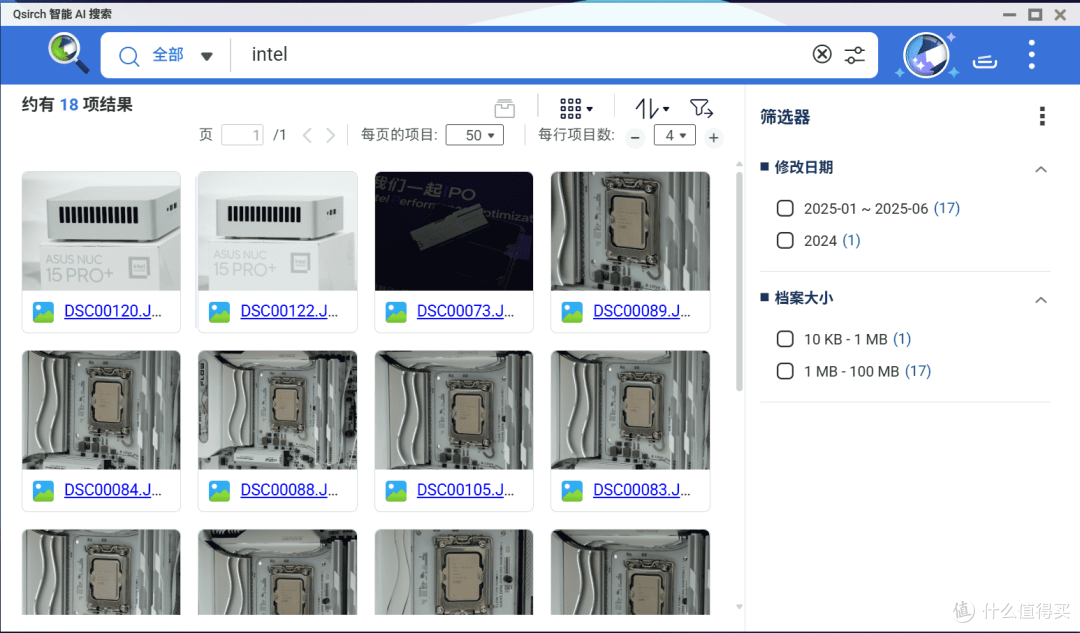Open the 筛选器 panel three-dot menu

1042,116
